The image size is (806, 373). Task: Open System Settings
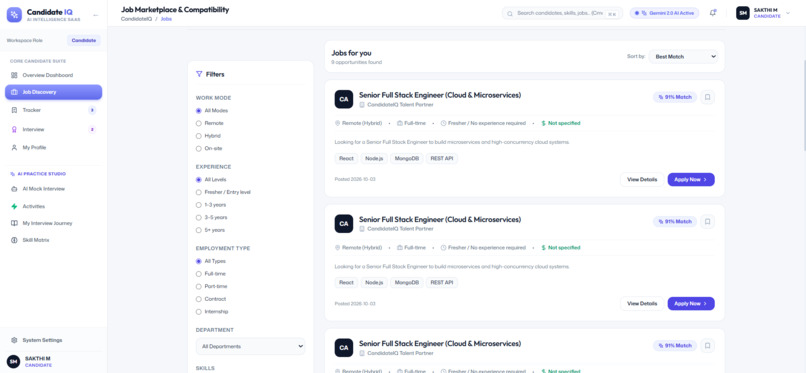click(x=53, y=340)
